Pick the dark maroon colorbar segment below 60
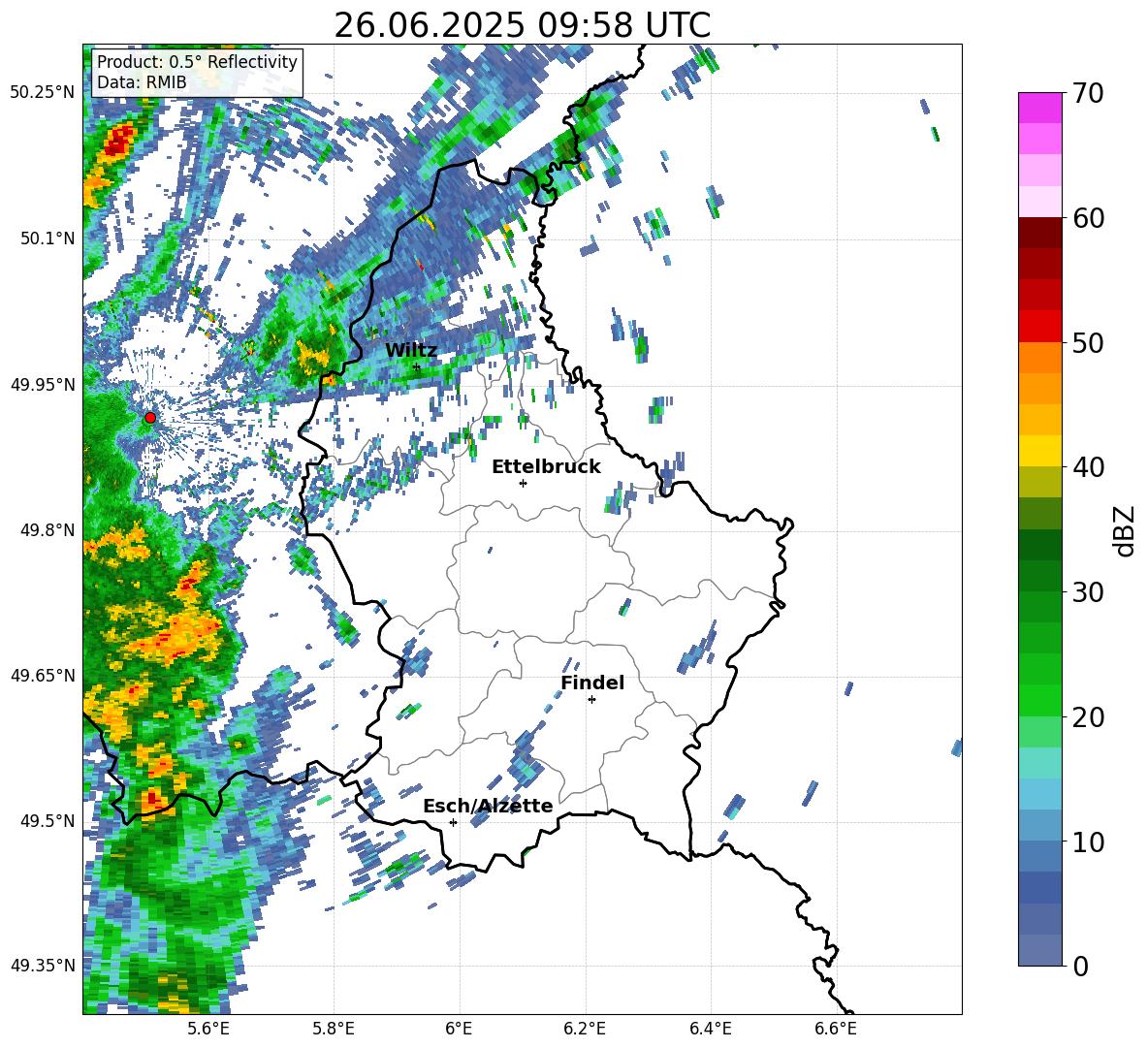 [1039, 232]
